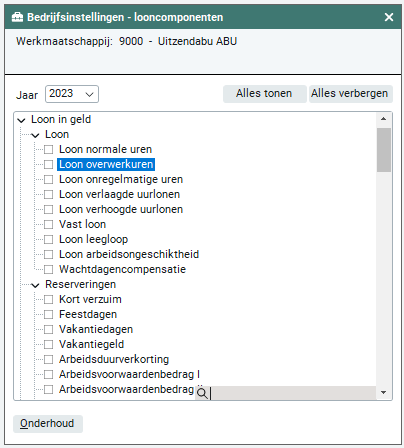Screen dimensions: 404x448
Task: Open the Jaar 2023 dropdown
Action: click(x=72, y=94)
